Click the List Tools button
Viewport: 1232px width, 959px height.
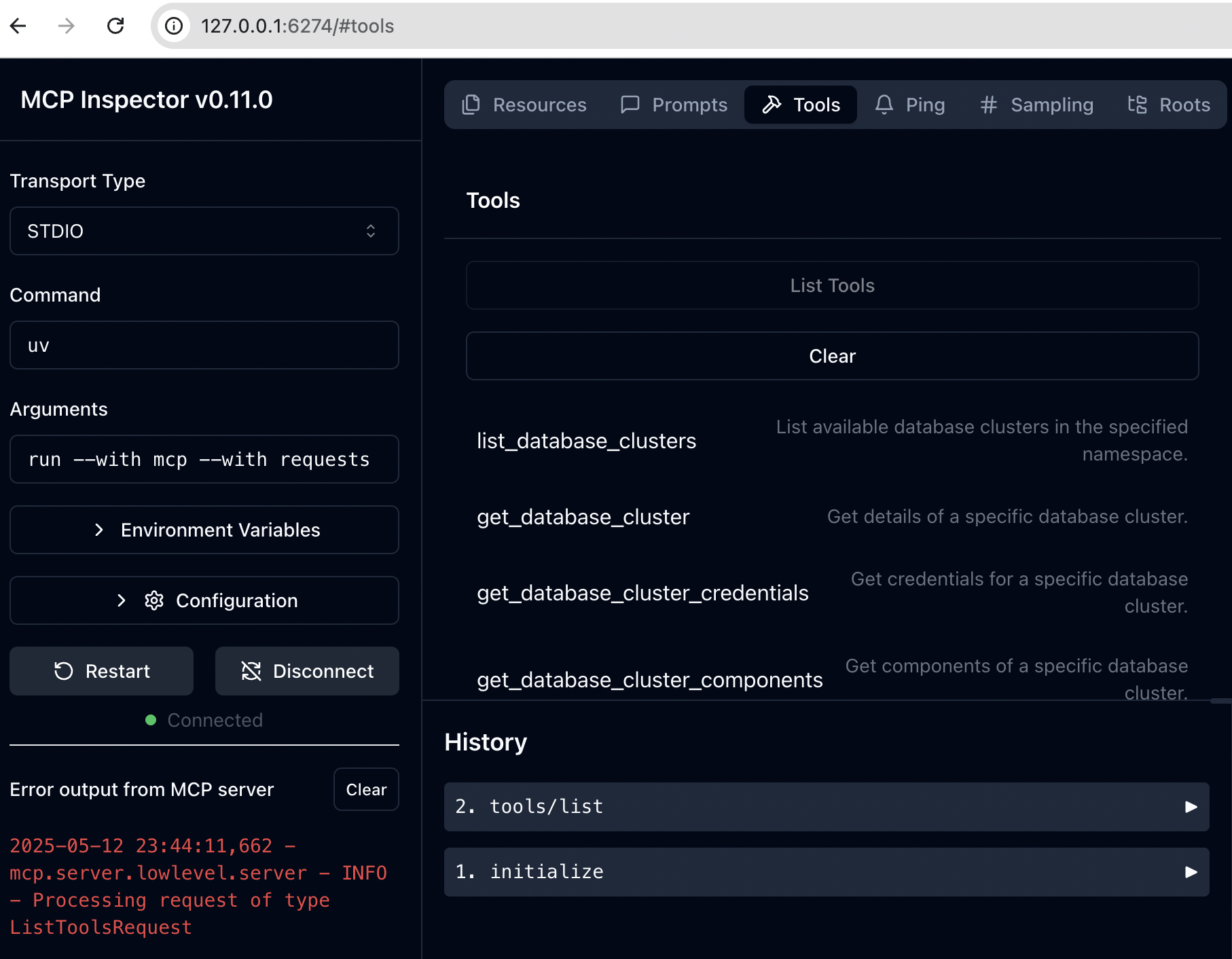(x=833, y=285)
